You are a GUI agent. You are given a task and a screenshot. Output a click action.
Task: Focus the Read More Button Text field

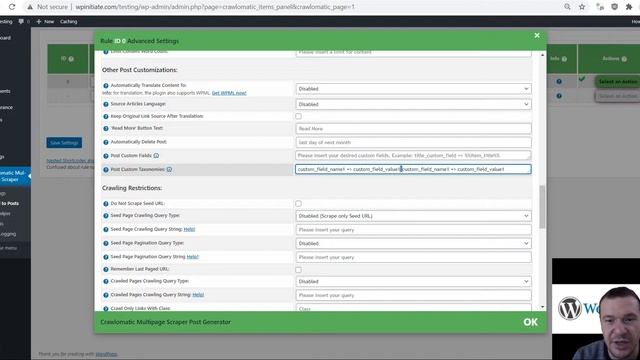[413, 129]
